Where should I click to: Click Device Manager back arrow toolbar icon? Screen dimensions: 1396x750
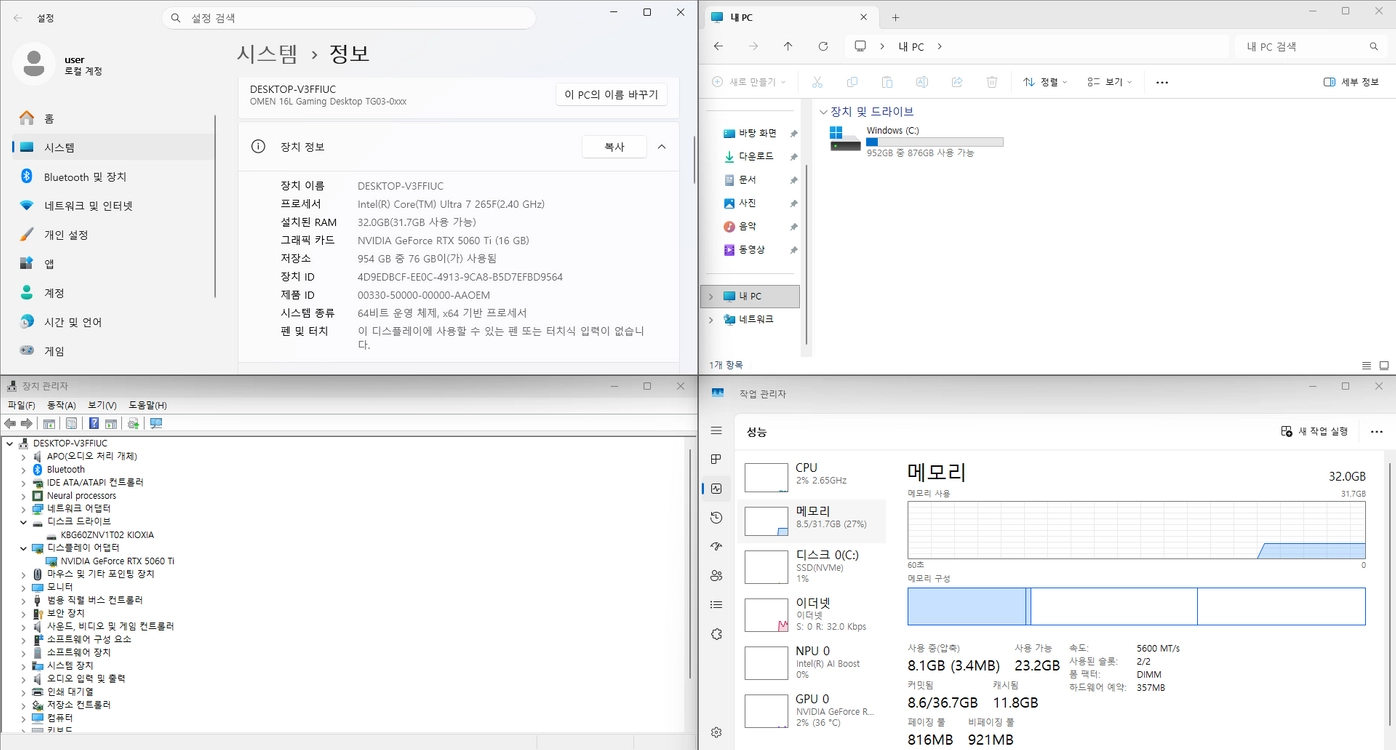pos(10,423)
